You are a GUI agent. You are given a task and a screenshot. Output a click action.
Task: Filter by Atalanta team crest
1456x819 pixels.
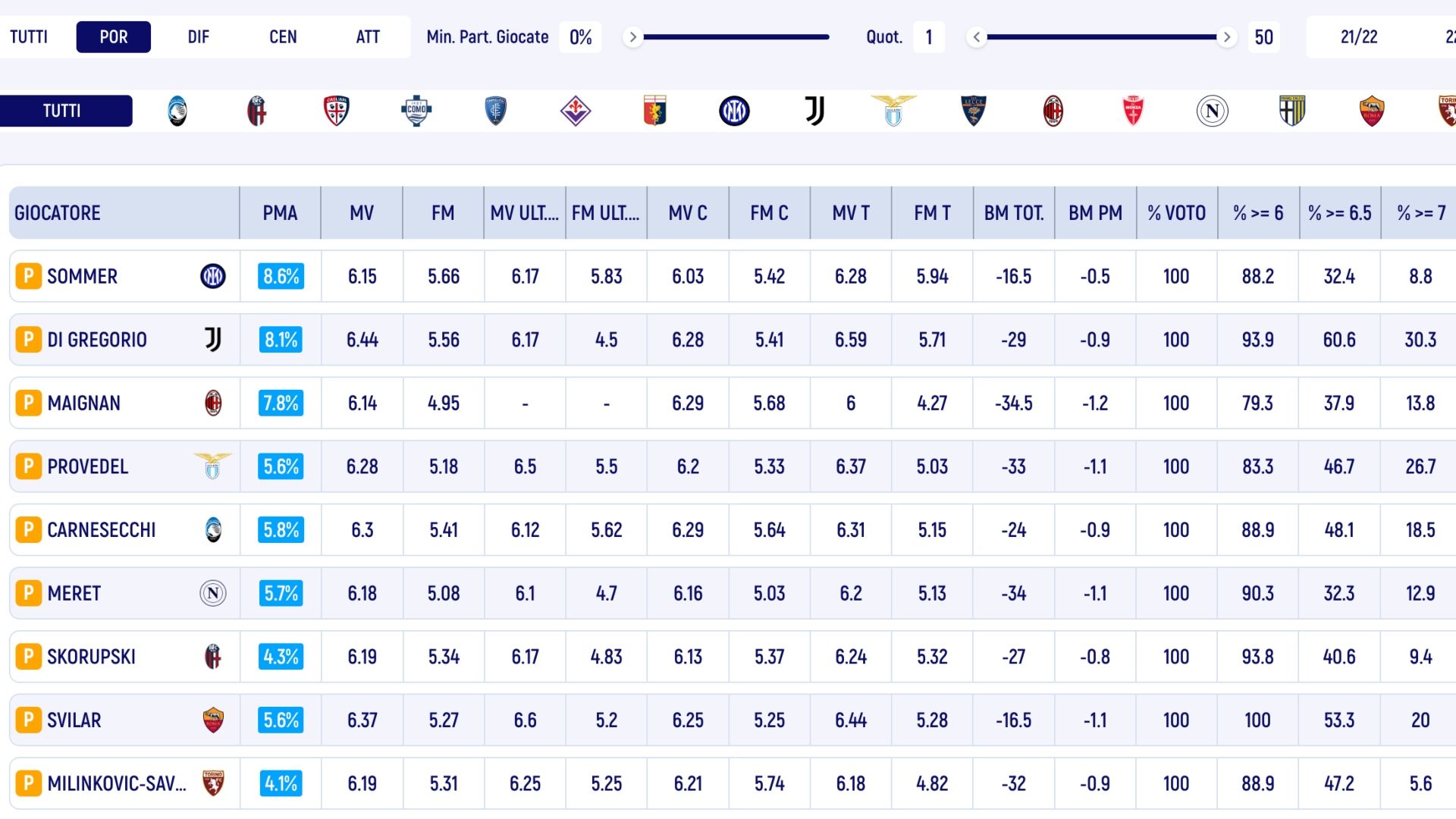pyautogui.click(x=177, y=111)
